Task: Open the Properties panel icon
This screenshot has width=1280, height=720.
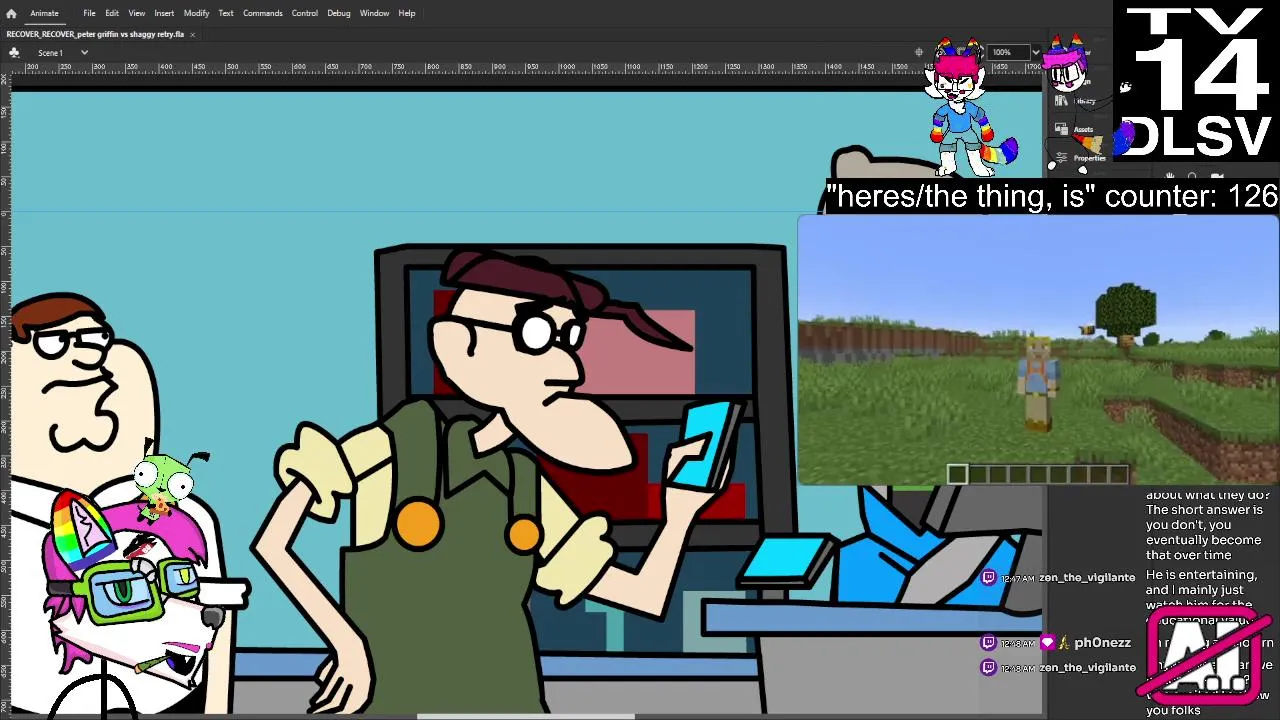Action: coord(1062,158)
